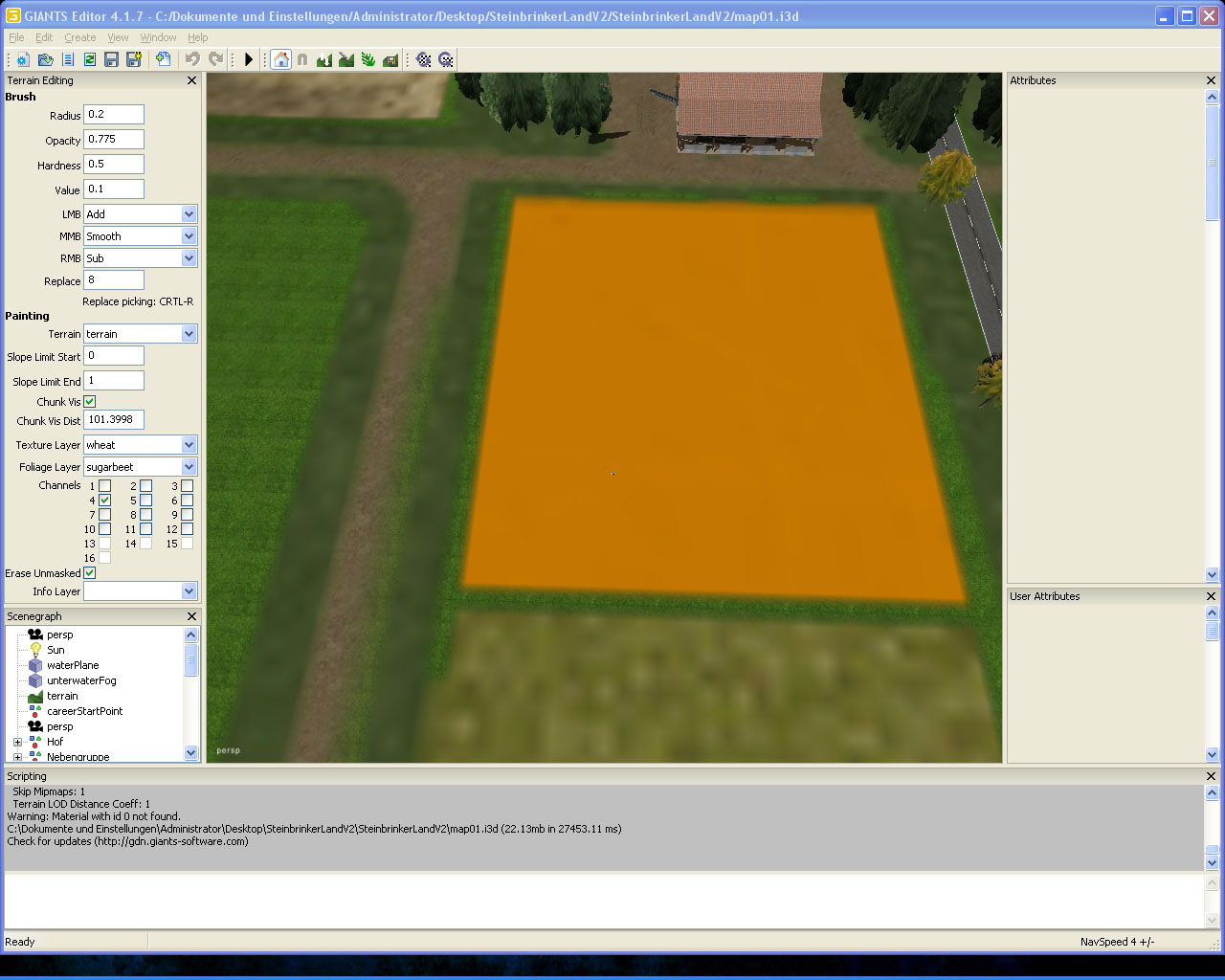Screen dimensions: 1225x980
Task: Uncheck channel 4 checkbox
Action: pos(105,501)
